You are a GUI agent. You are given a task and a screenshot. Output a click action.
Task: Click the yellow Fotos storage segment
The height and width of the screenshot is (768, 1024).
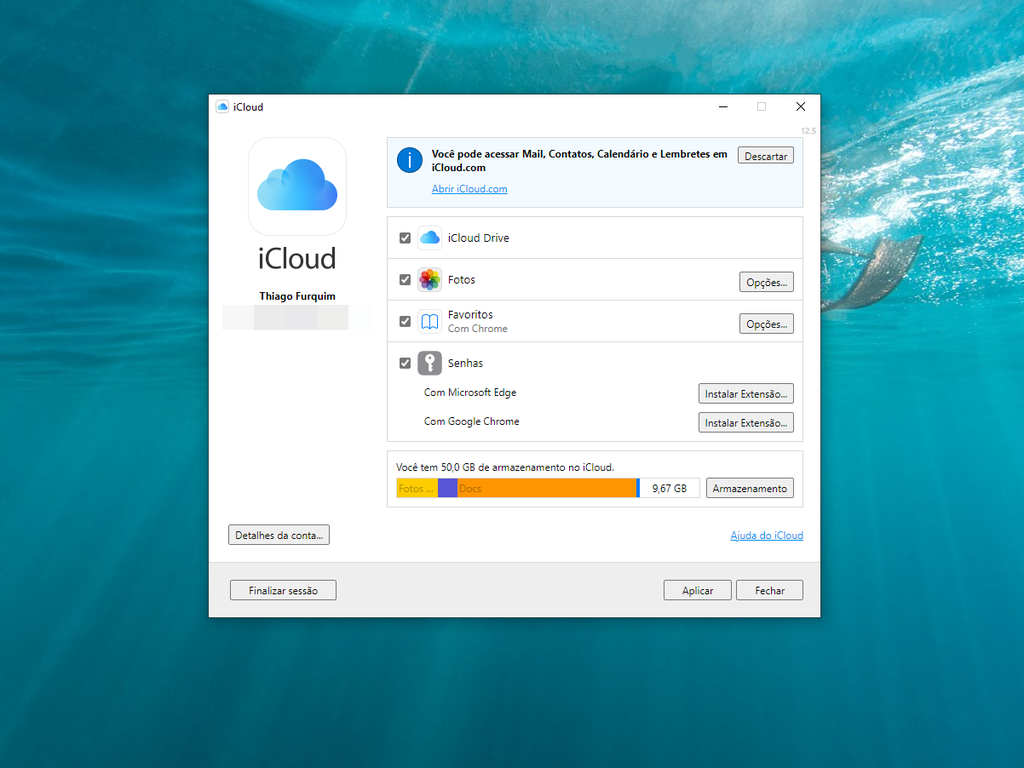point(417,488)
